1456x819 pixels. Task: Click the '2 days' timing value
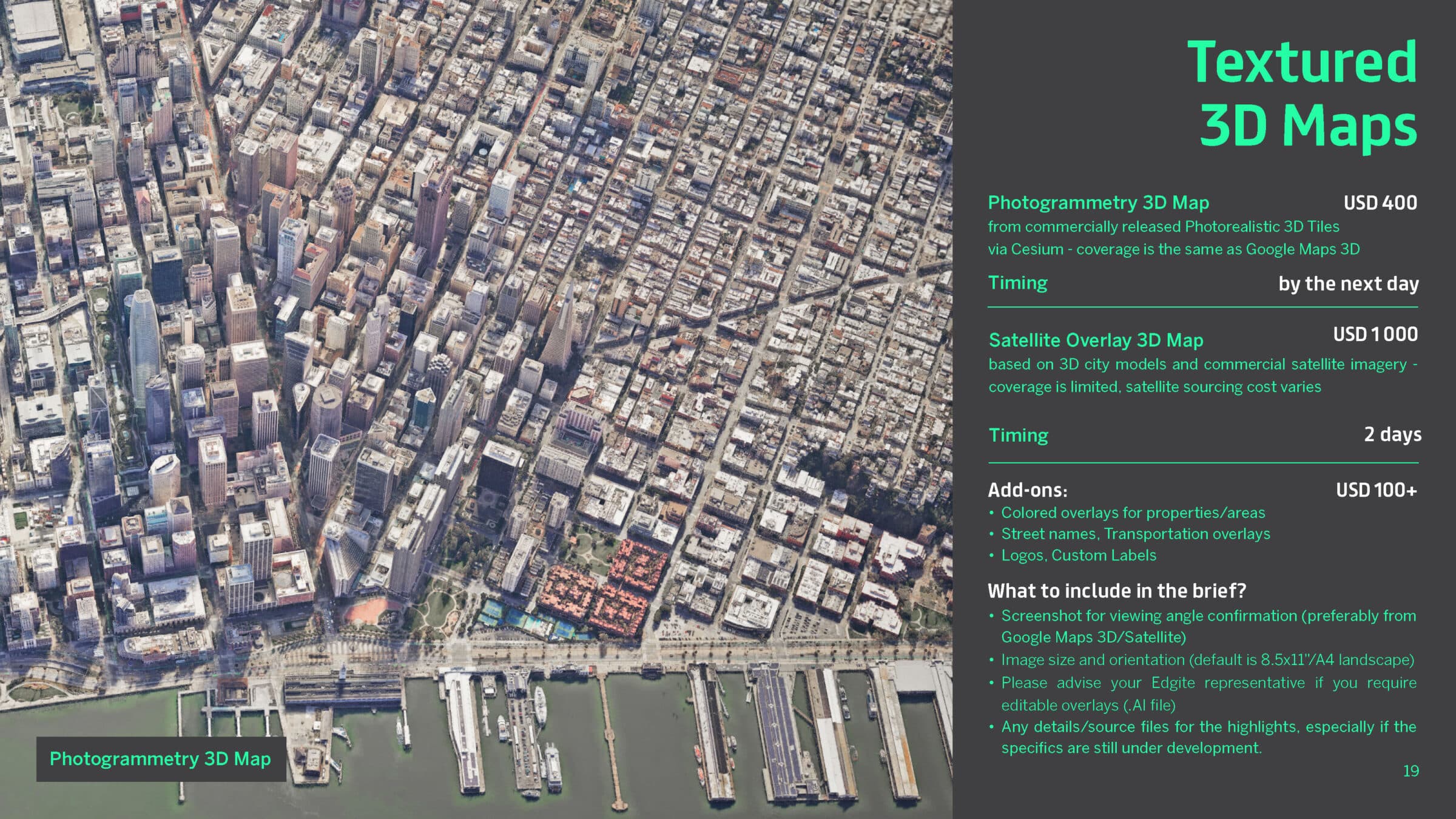click(x=1392, y=434)
